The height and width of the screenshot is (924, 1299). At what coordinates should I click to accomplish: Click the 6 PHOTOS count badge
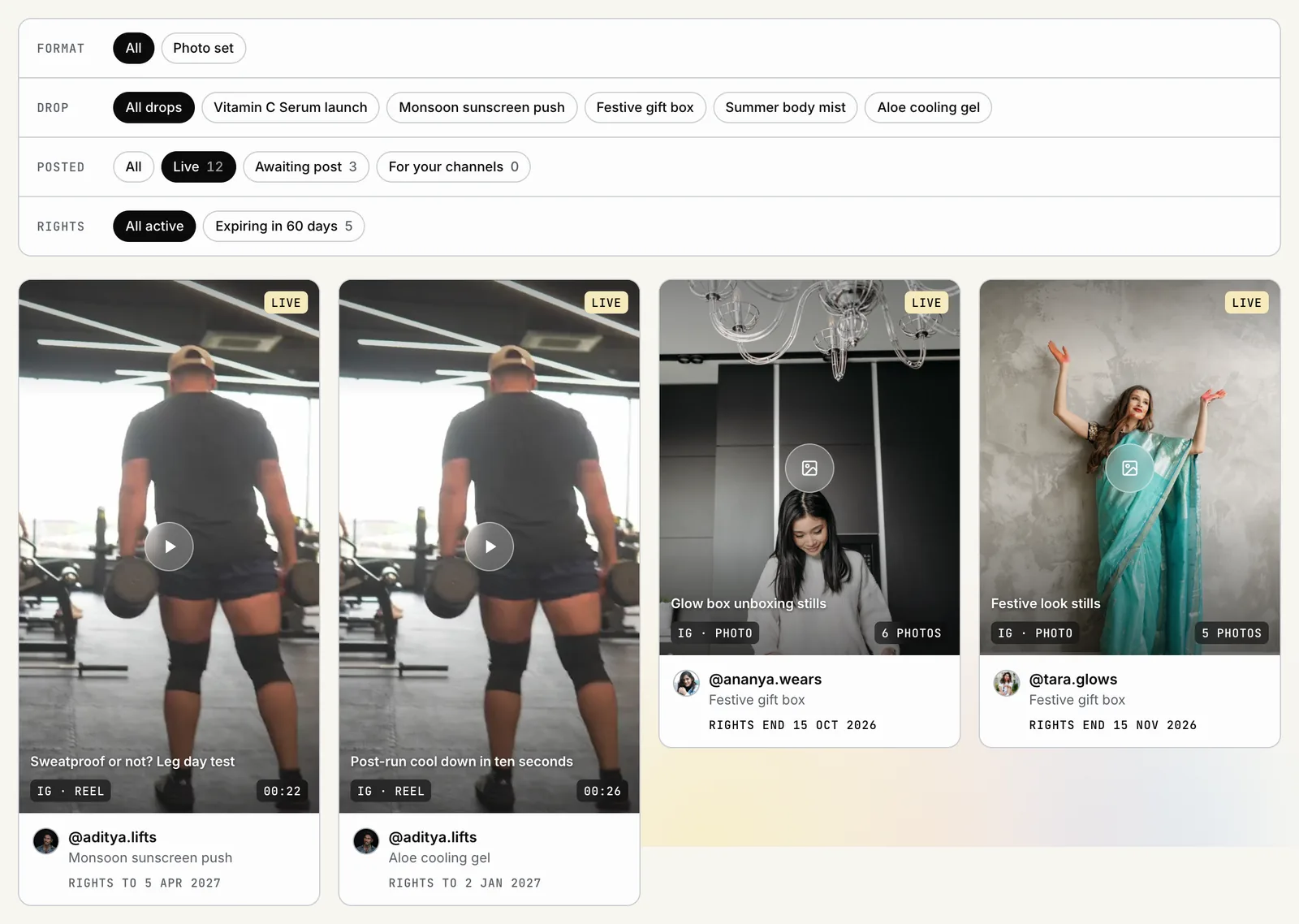[912, 633]
